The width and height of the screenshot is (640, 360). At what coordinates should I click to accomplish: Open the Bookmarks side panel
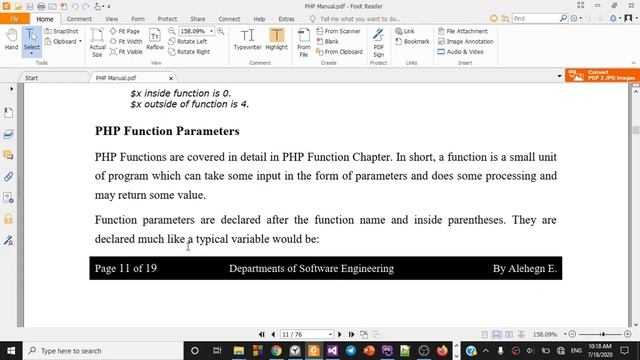8,113
